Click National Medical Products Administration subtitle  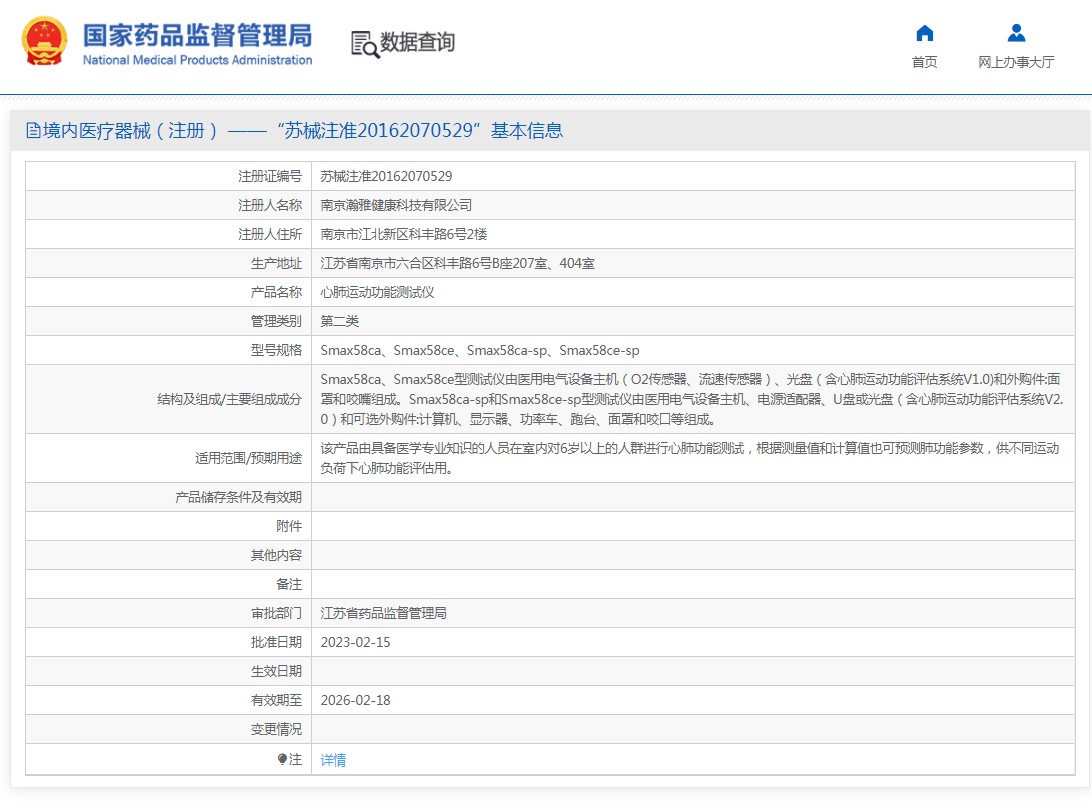coord(198,60)
